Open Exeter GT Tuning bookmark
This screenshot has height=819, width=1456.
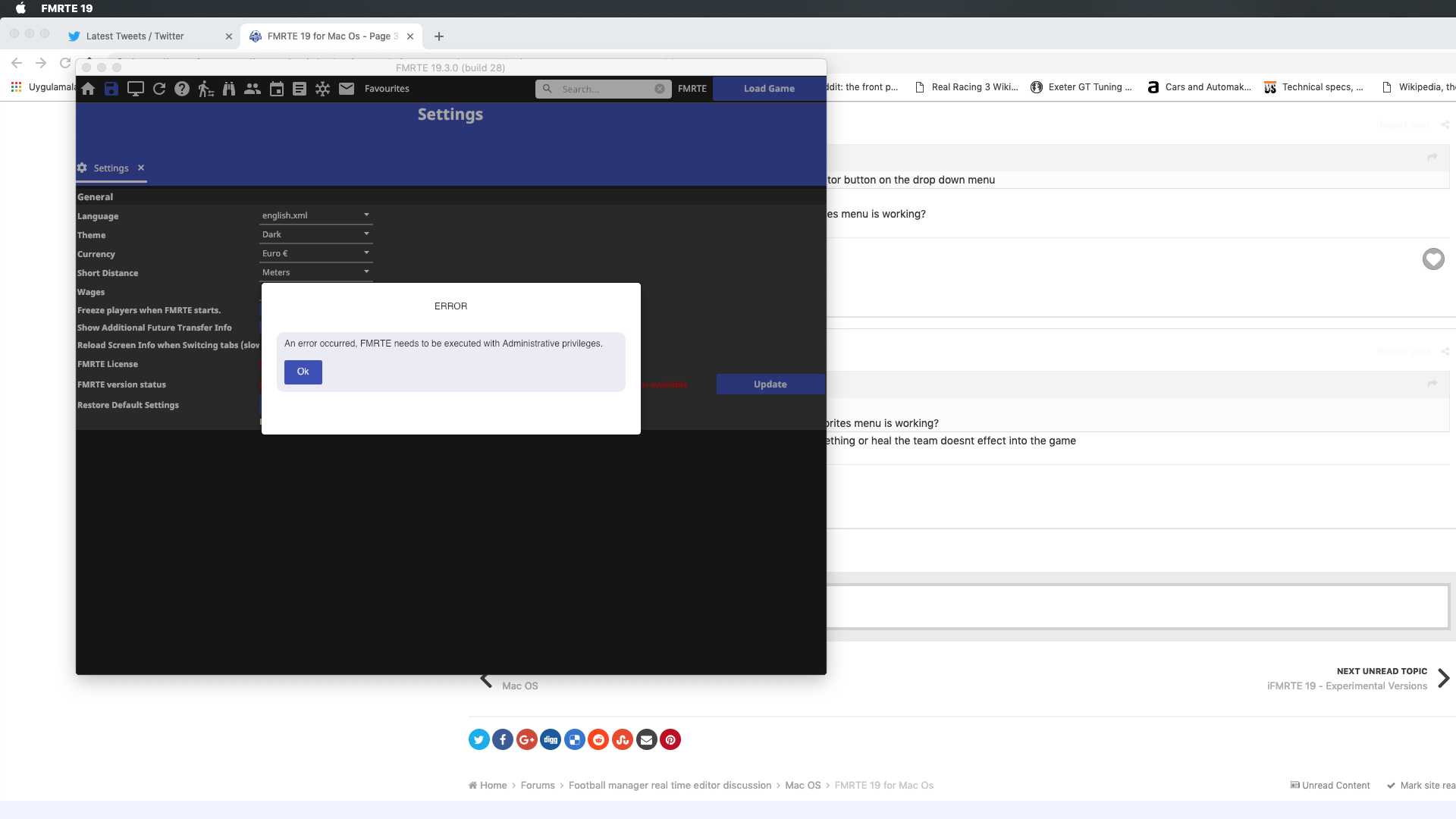click(1081, 87)
